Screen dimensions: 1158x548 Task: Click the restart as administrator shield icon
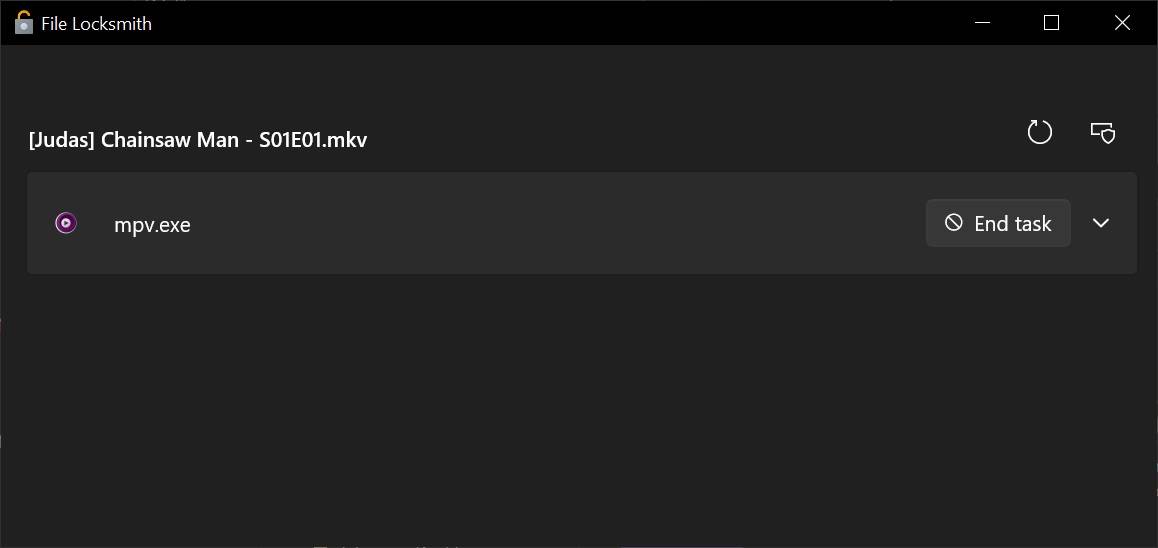1102,132
